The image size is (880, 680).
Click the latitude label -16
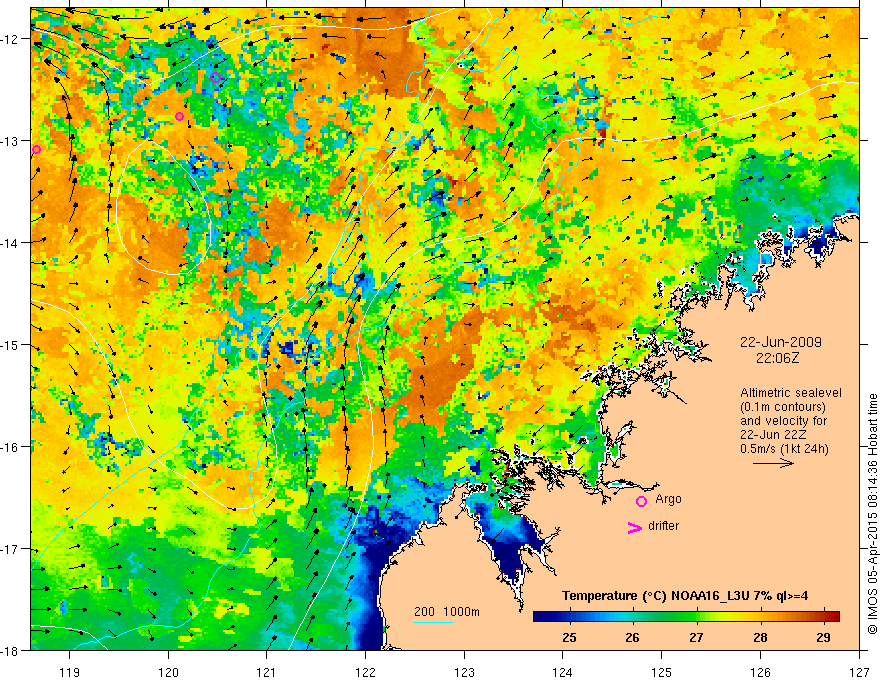[10, 447]
